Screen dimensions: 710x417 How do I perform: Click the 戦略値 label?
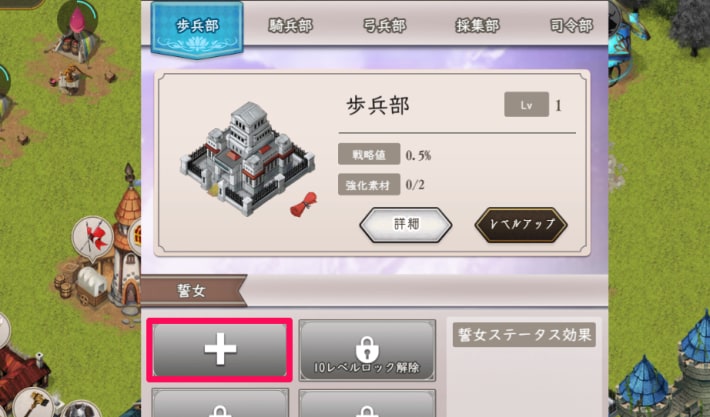tap(369, 154)
